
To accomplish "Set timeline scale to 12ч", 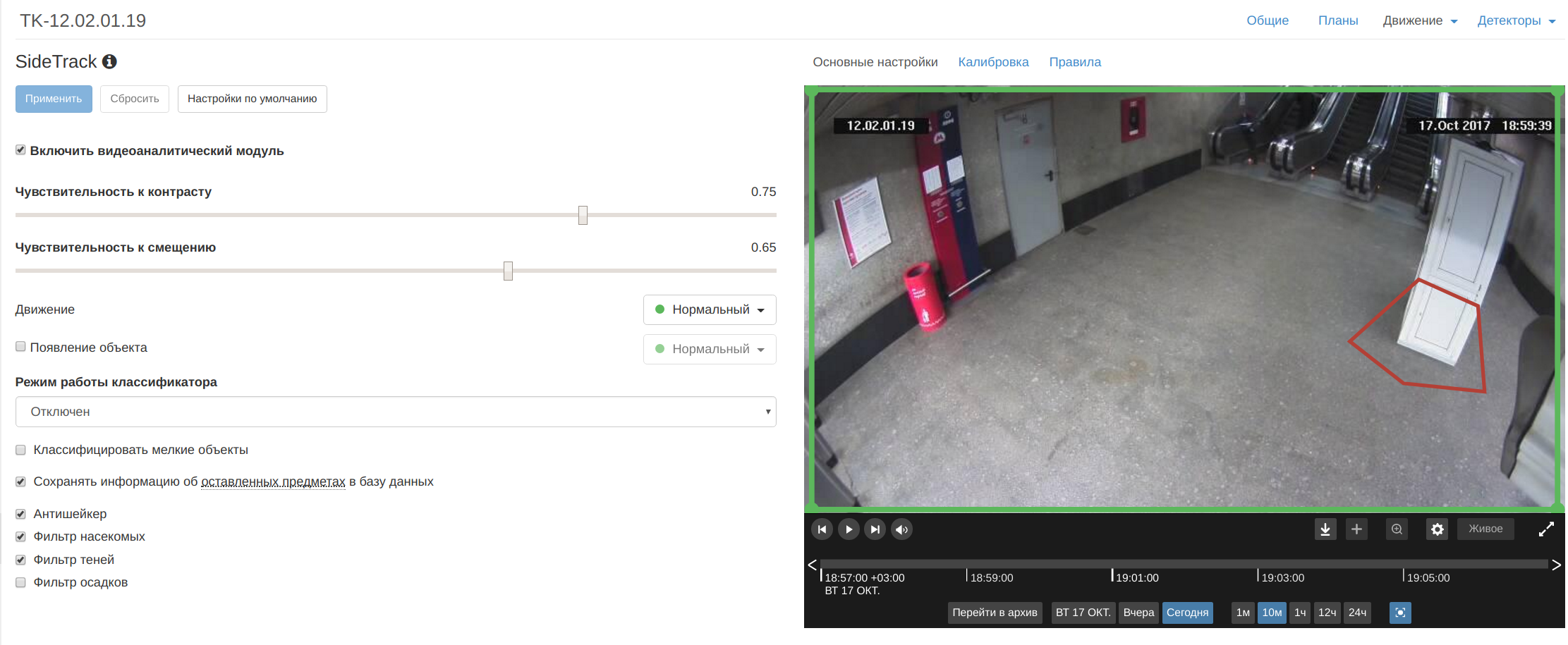I will (1327, 613).
